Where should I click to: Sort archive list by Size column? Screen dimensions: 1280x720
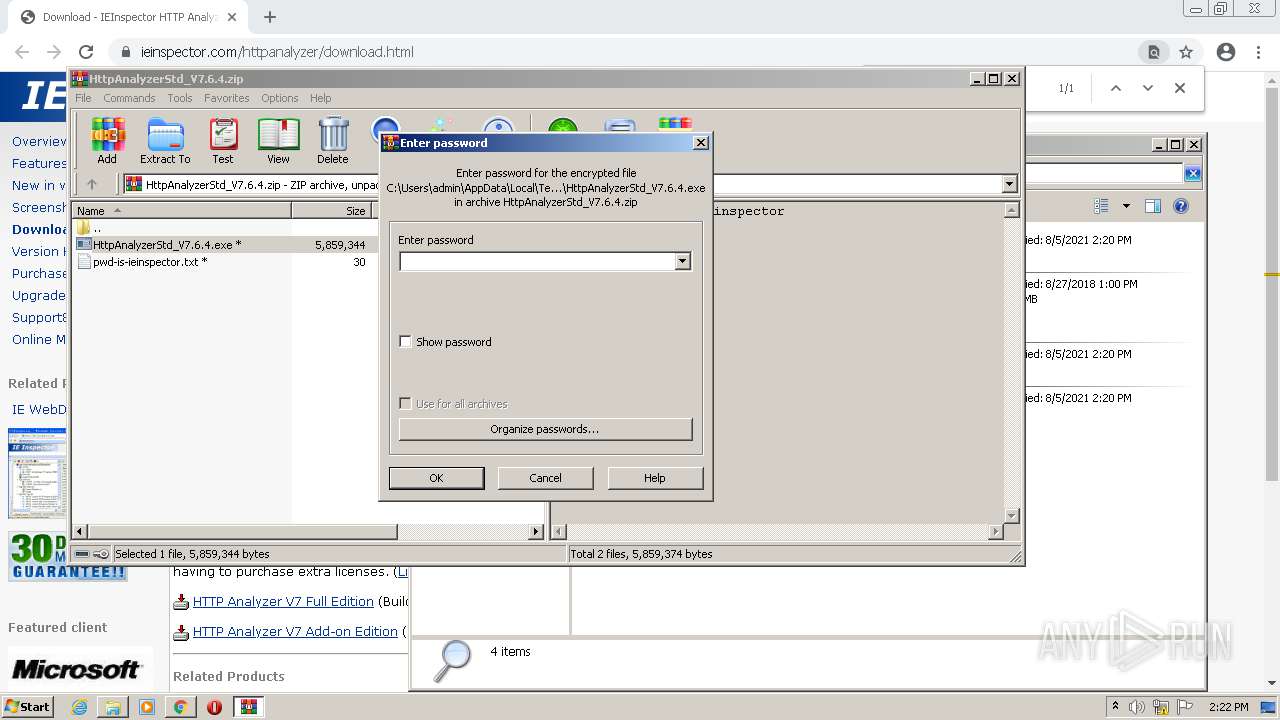[331, 211]
